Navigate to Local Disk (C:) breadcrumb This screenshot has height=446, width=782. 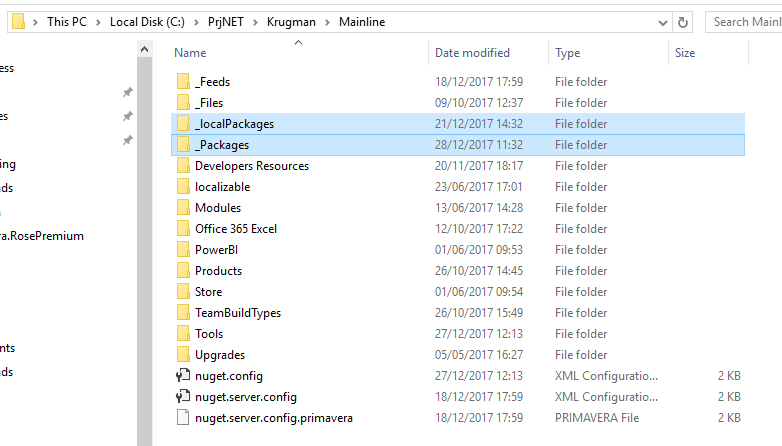coord(147,22)
